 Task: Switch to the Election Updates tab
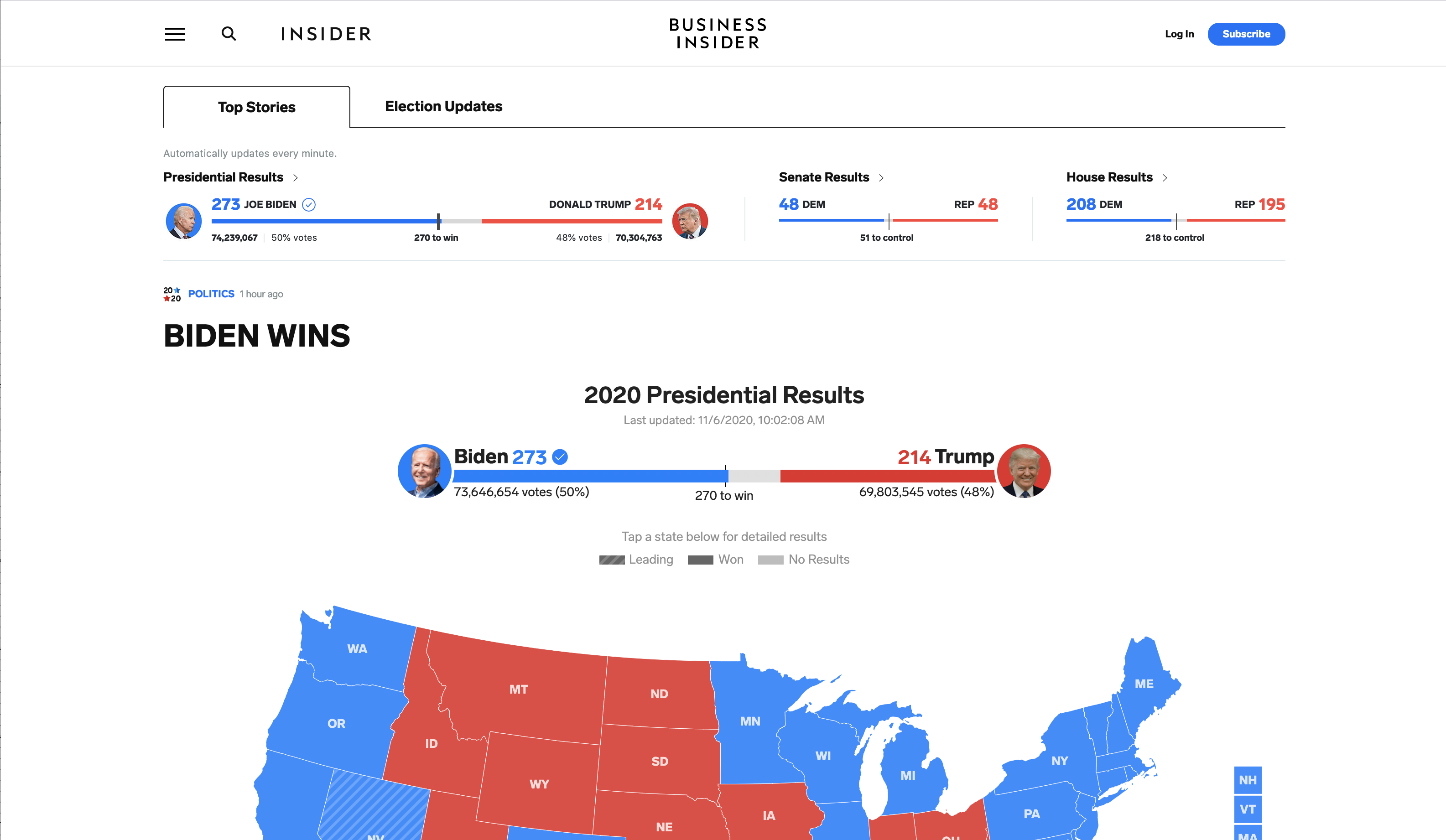pos(443,107)
